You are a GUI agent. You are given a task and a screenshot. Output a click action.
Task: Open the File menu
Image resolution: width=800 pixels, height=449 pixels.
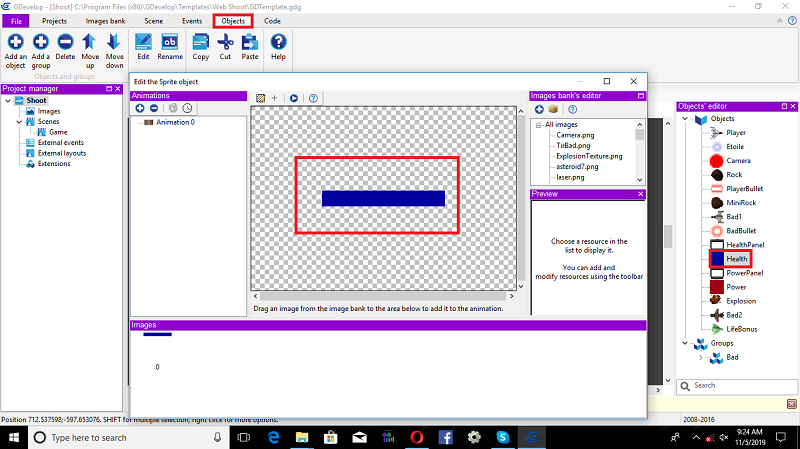(x=16, y=21)
